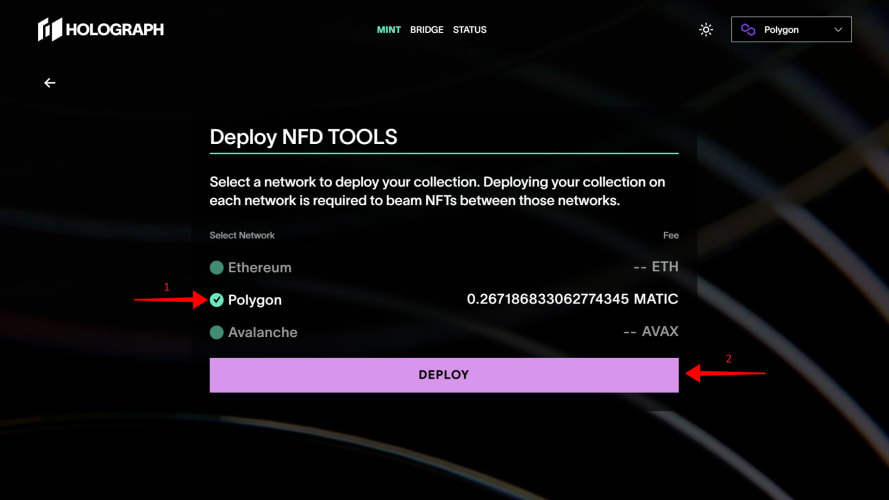889x500 pixels.
Task: Choose the Avalanche network radio button
Action: [x=217, y=332]
